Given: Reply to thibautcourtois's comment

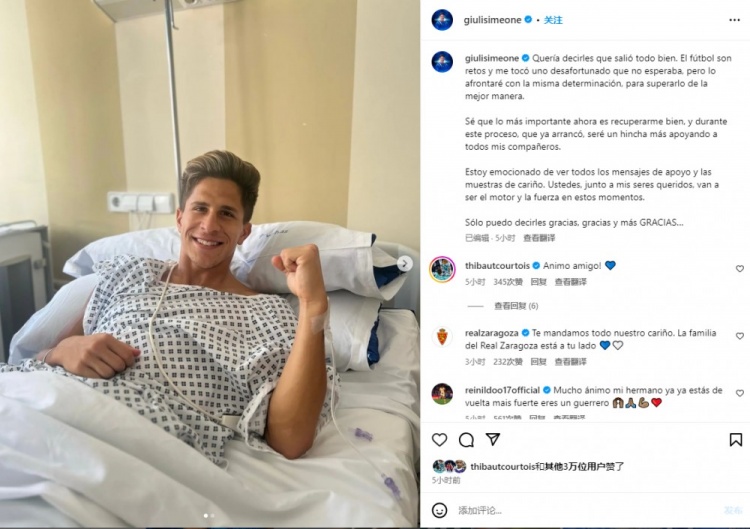Looking at the screenshot, I should 538,282.
